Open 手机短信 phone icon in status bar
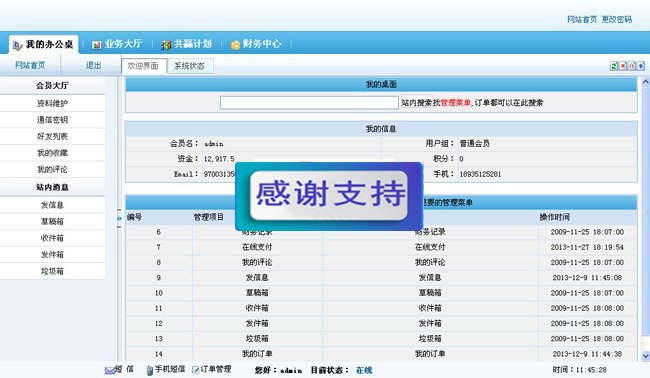 pyautogui.click(x=150, y=370)
